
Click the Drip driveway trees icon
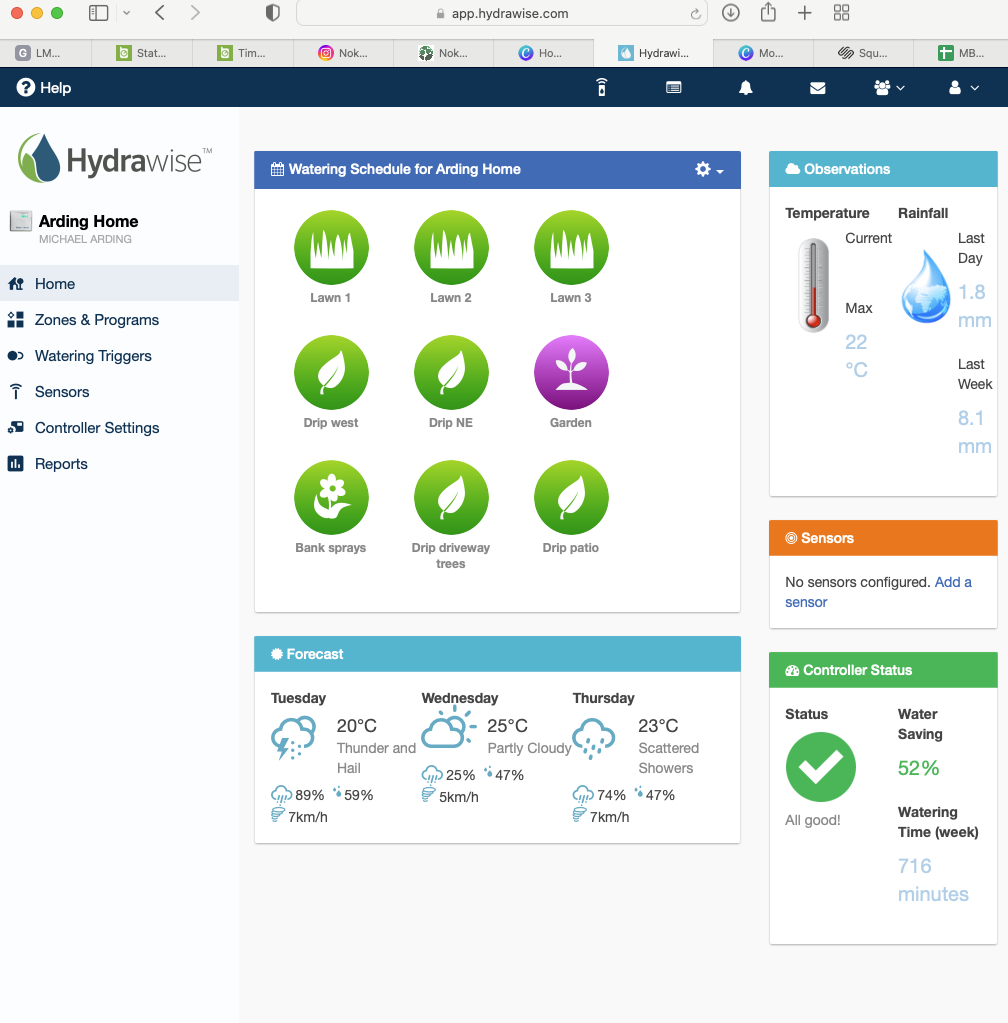(451, 498)
